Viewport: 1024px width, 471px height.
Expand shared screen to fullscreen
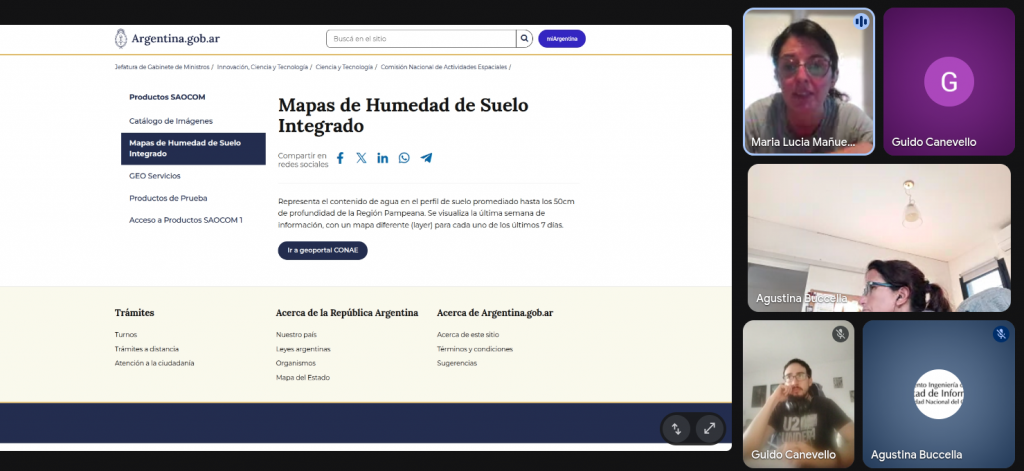click(709, 428)
